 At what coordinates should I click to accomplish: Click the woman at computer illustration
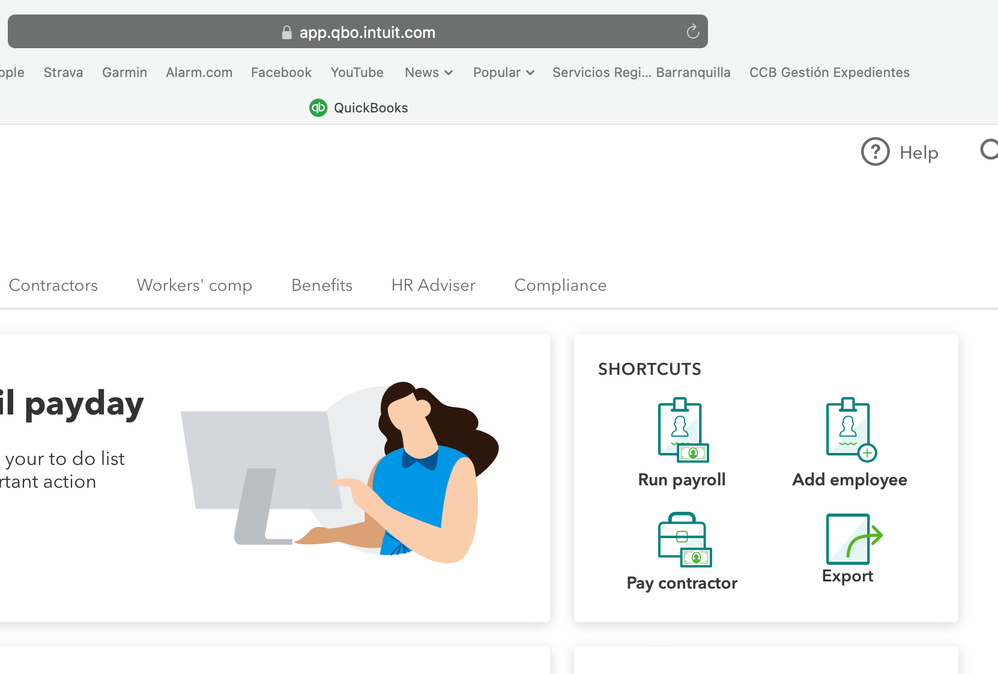[340, 472]
